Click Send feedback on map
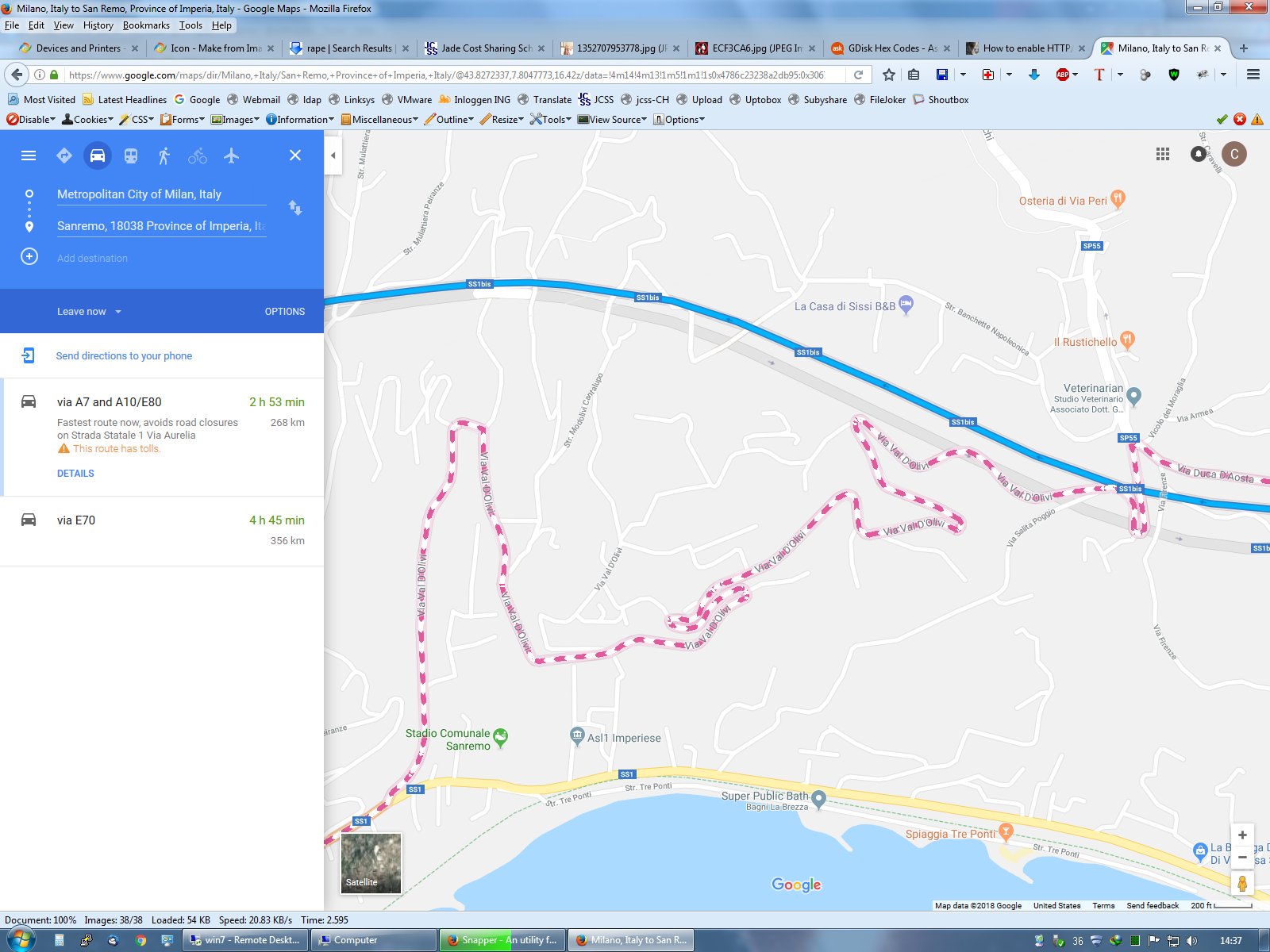Viewport: 1270px width, 952px height. pyautogui.click(x=1153, y=905)
